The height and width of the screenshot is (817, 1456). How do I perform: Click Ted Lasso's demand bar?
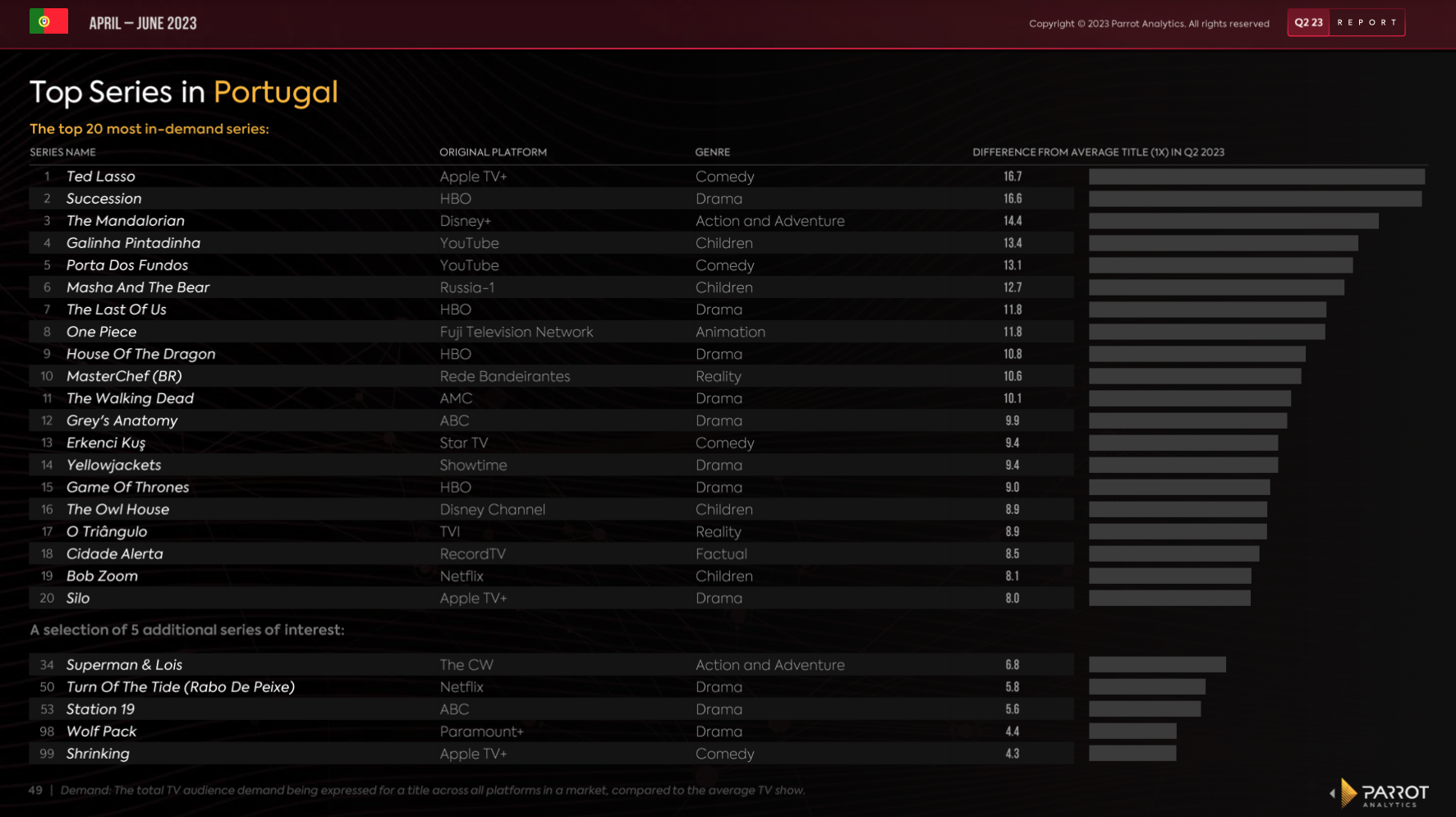coord(1256,177)
